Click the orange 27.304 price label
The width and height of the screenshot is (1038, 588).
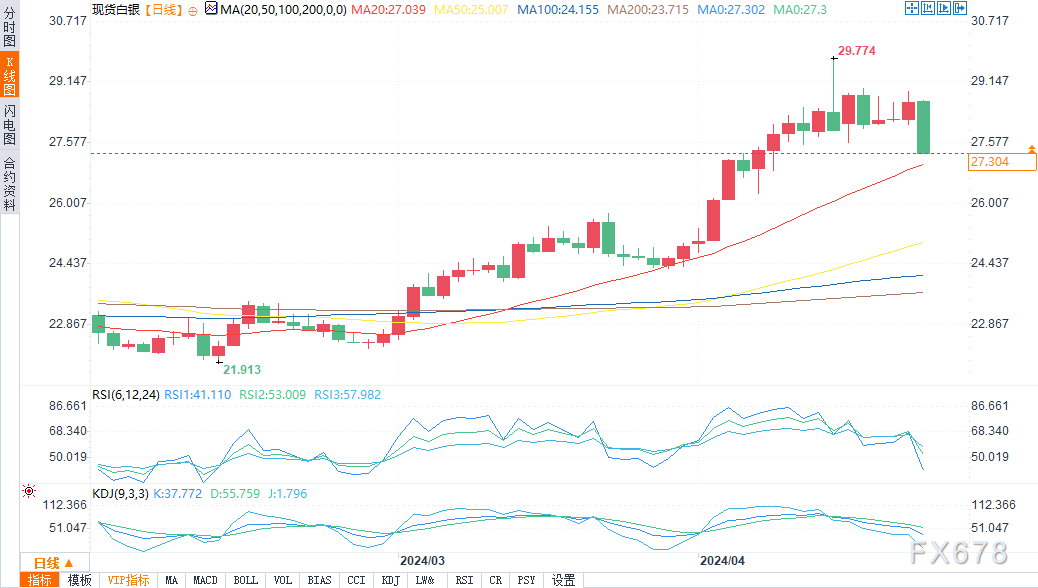click(988, 161)
